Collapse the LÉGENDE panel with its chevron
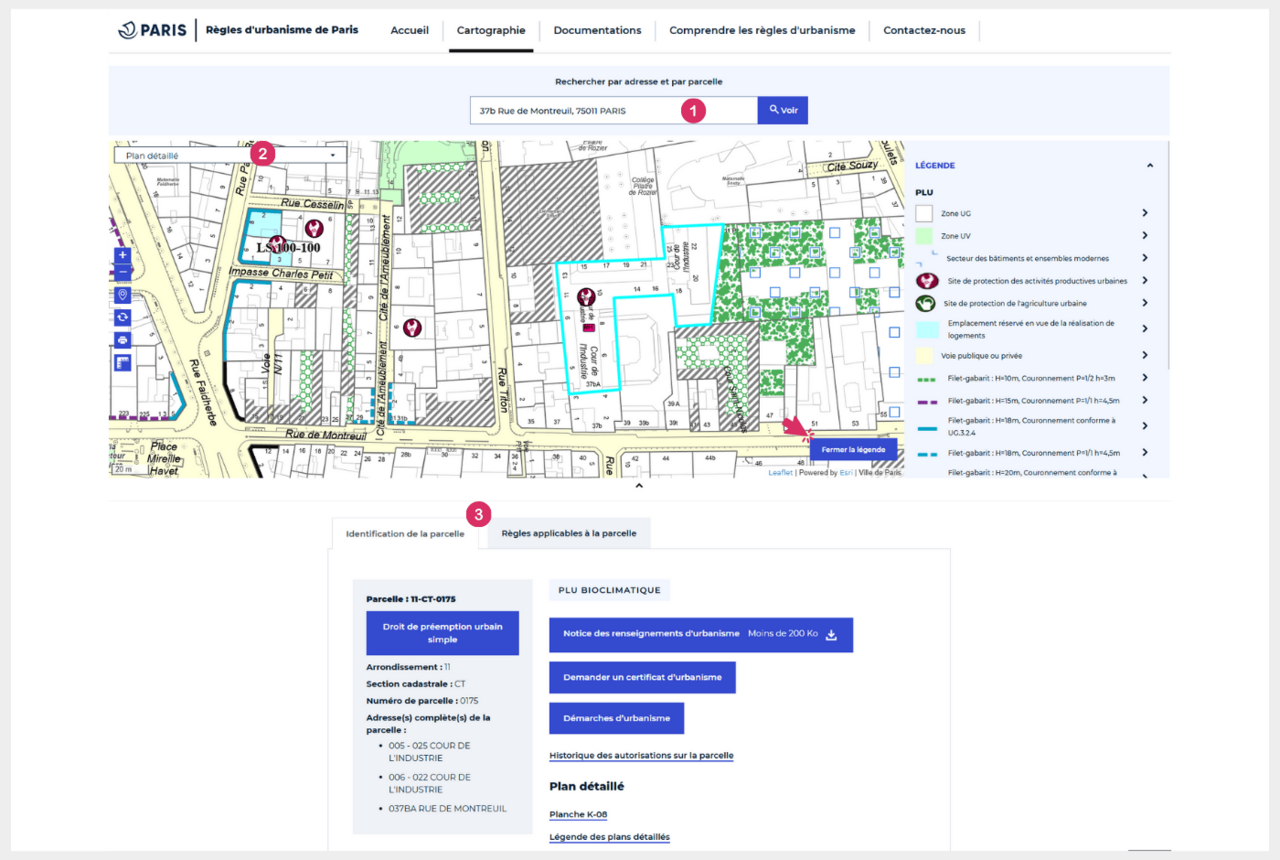Screen dimensions: 1280x860 1149,166
